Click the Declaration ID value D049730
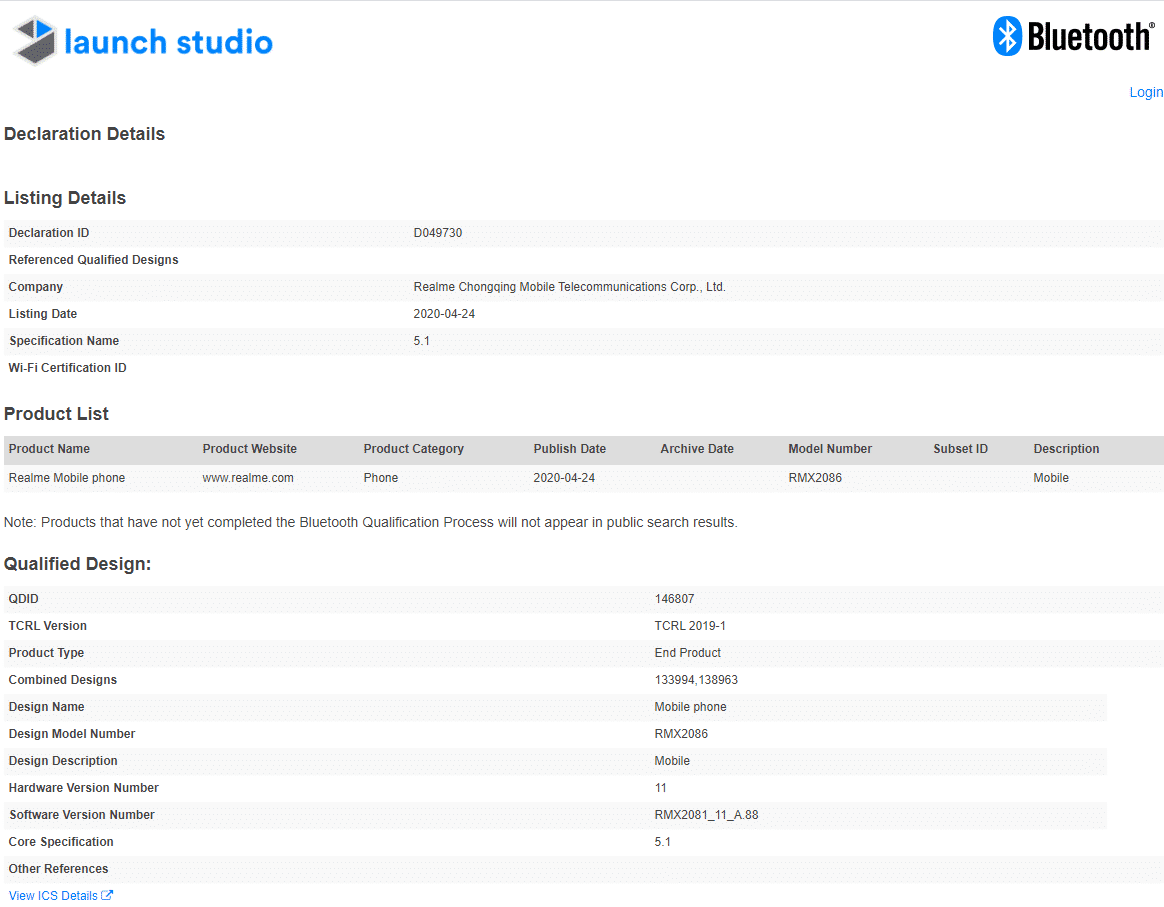The image size is (1164, 907). (x=436, y=232)
